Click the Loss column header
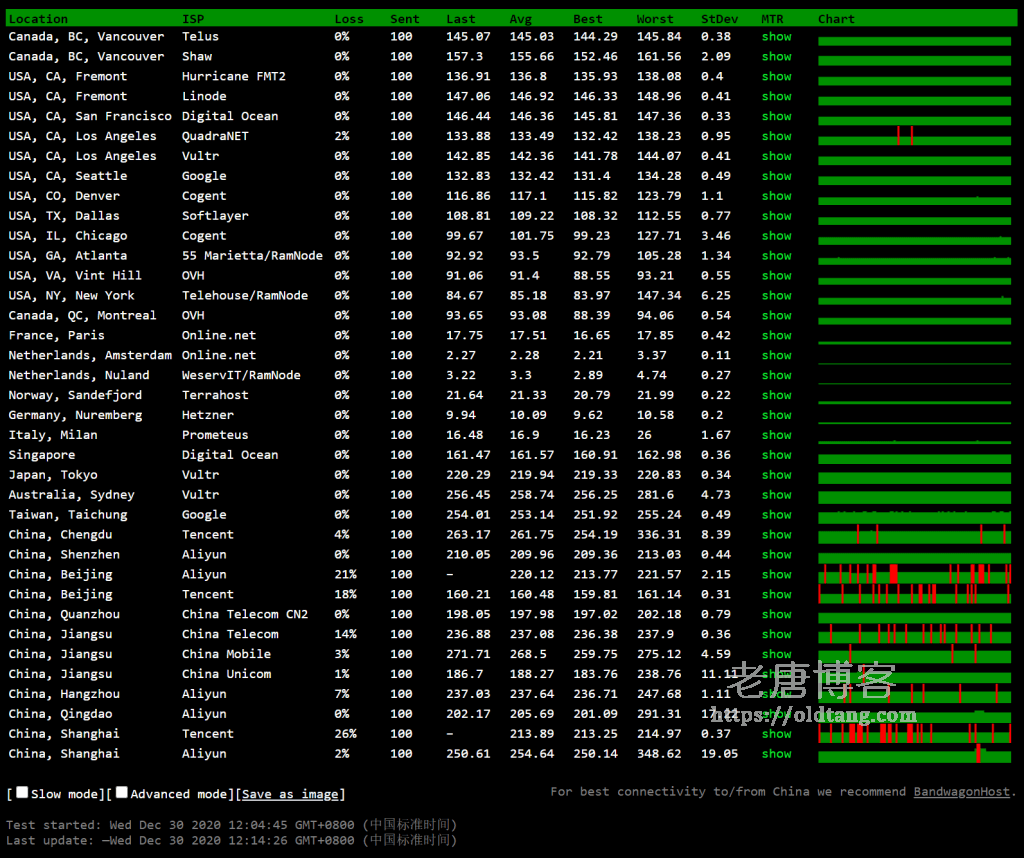1024x858 pixels. [x=349, y=19]
